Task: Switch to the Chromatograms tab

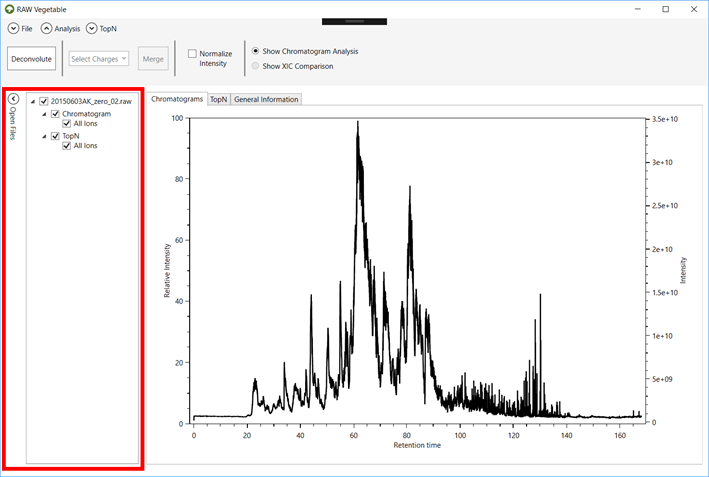Action: coord(177,99)
